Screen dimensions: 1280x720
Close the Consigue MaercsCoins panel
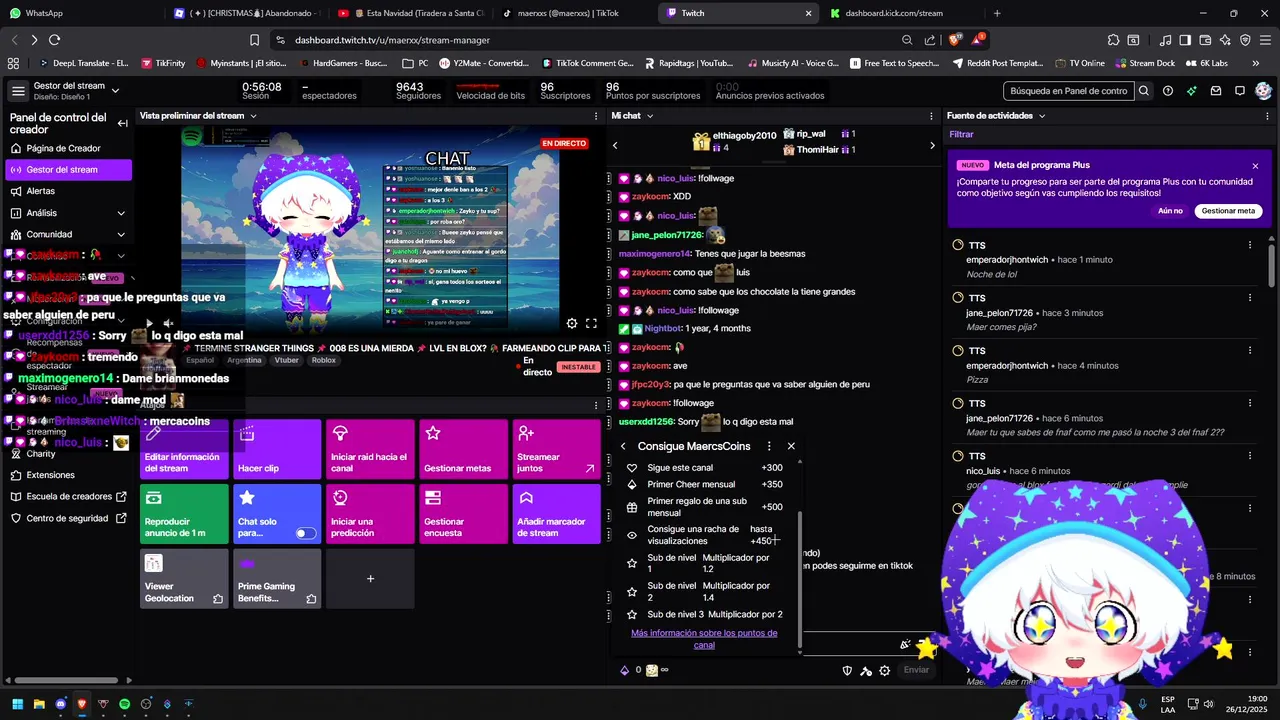click(791, 446)
